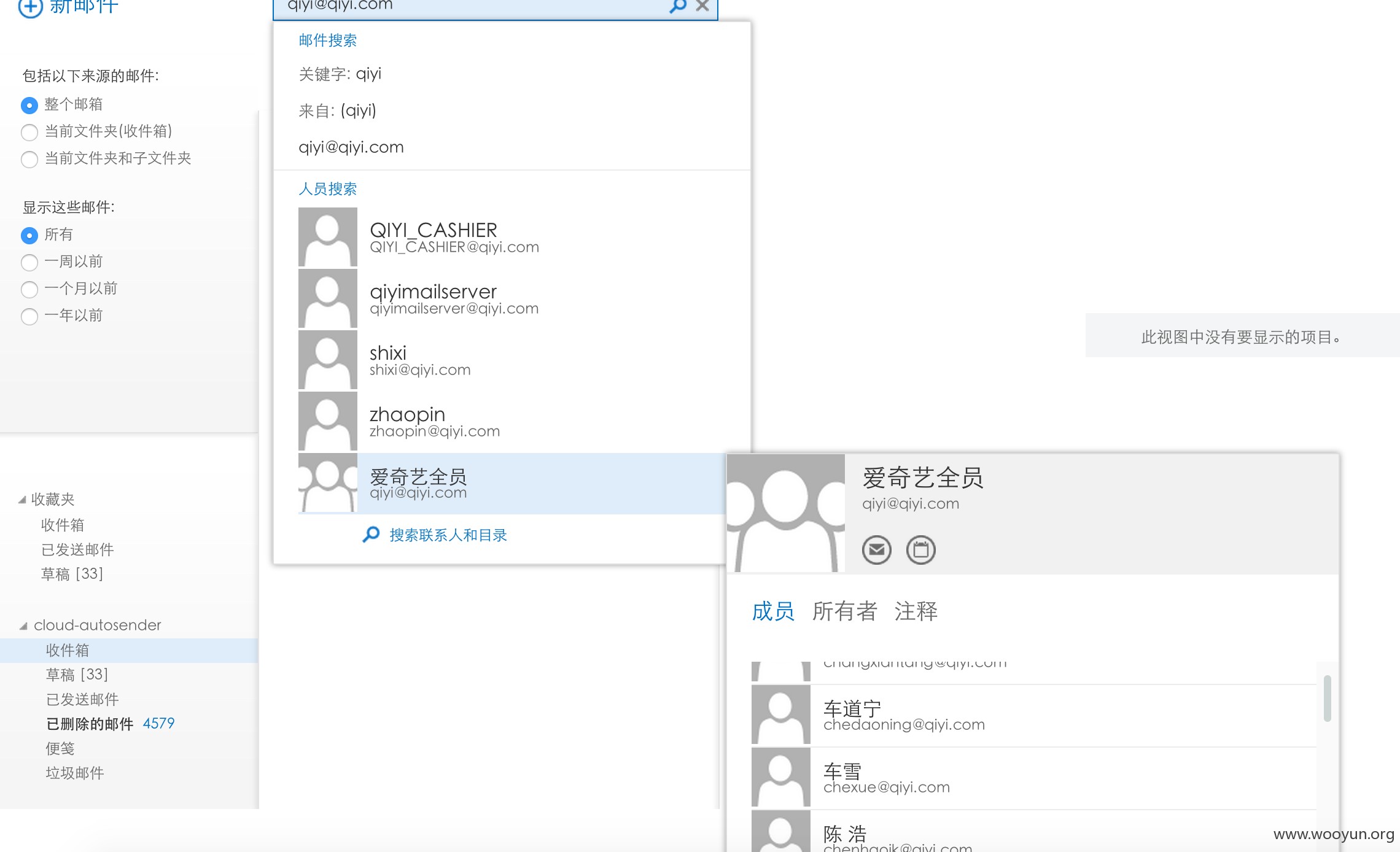Switch to the 所有者 tab
The image size is (1400, 852).
(844, 611)
